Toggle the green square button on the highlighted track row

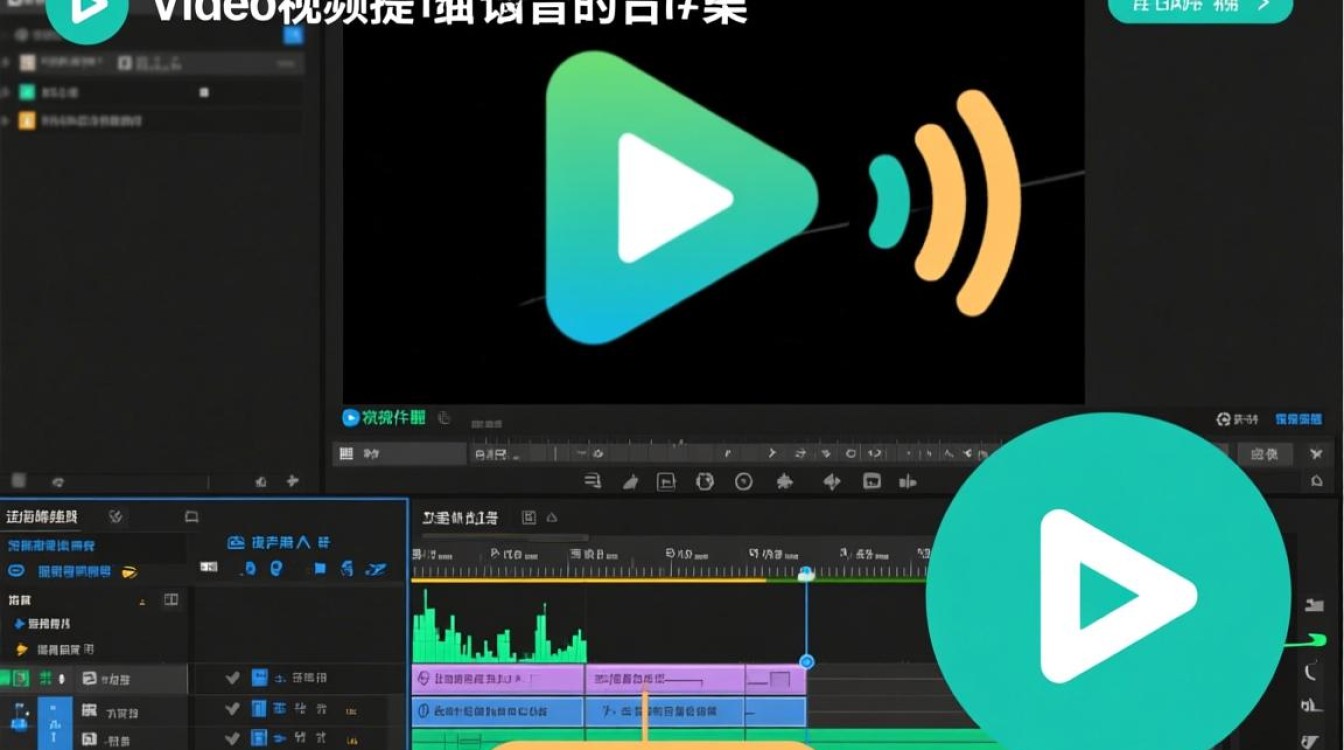pyautogui.click(x=20, y=678)
